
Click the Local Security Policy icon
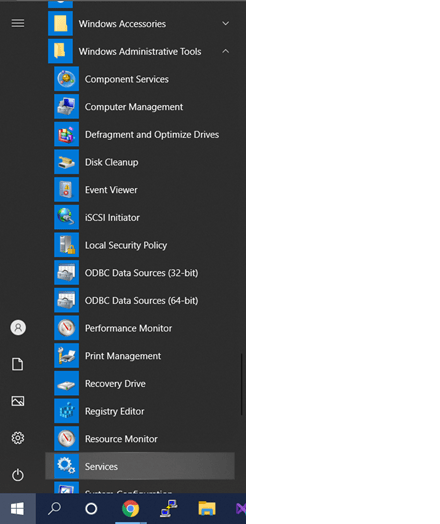66,245
